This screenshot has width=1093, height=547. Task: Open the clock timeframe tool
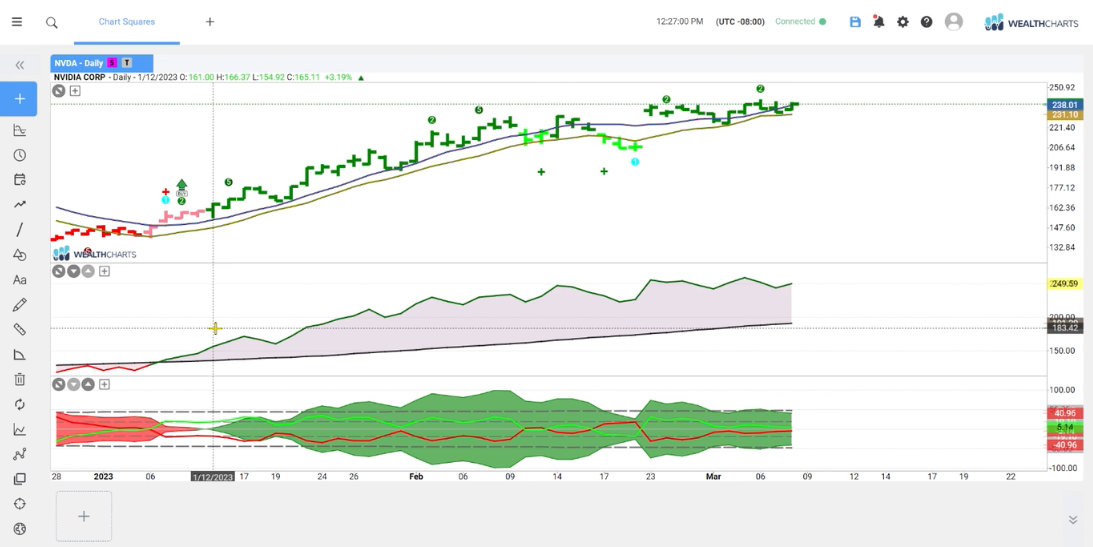[x=20, y=155]
